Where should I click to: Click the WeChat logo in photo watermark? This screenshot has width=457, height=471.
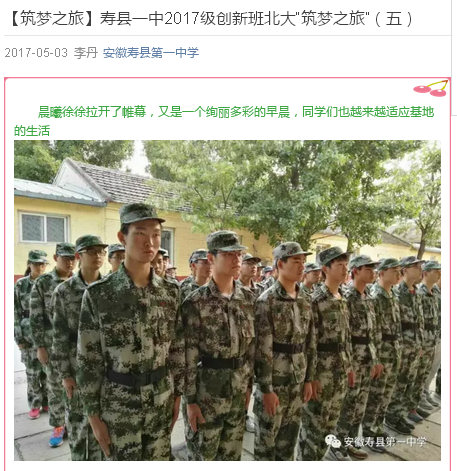pos(333,441)
